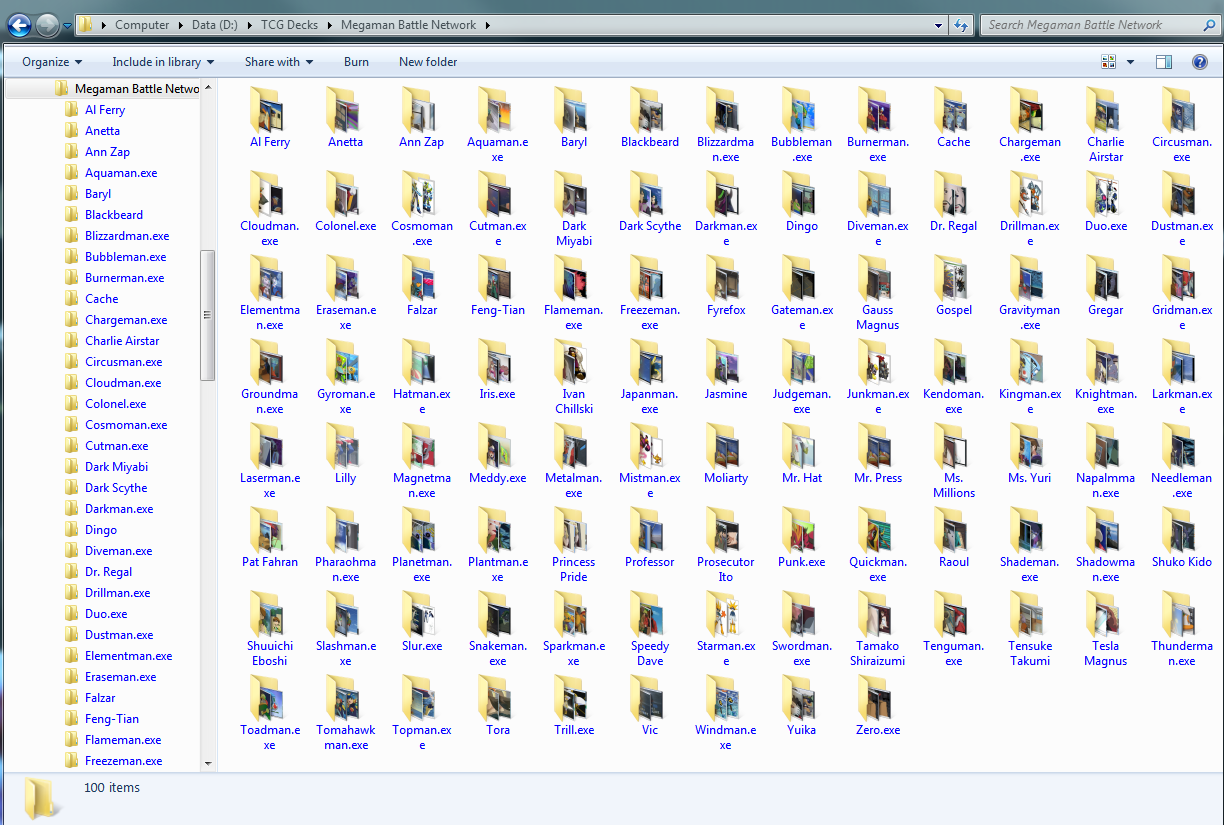This screenshot has height=825, width=1224.
Task: Select the Princess Pride folder icon
Action: pyautogui.click(x=573, y=529)
